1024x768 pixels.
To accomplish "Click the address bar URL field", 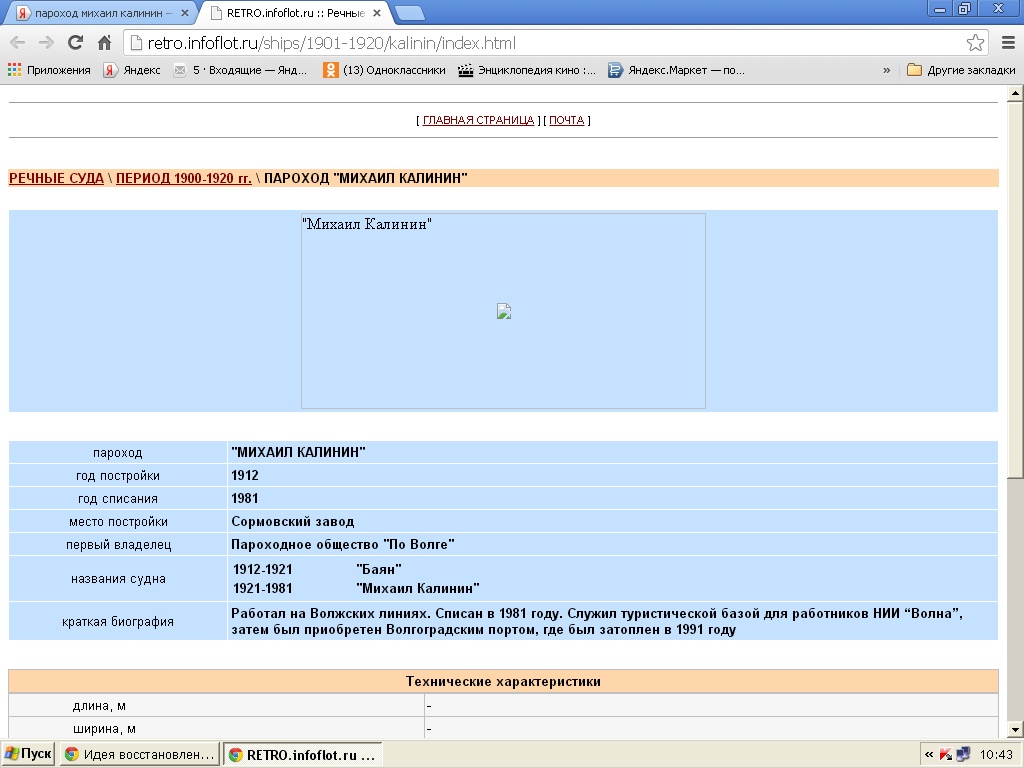I will tap(540, 43).
